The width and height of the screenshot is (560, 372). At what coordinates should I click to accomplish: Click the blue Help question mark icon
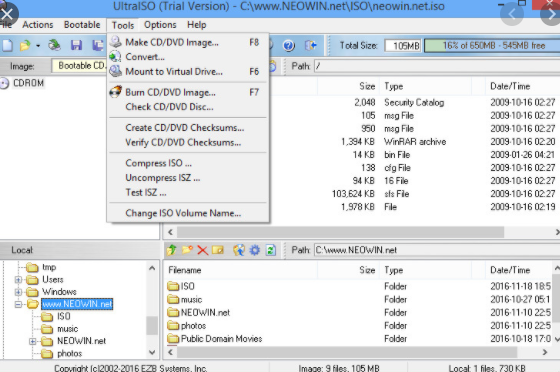point(289,45)
